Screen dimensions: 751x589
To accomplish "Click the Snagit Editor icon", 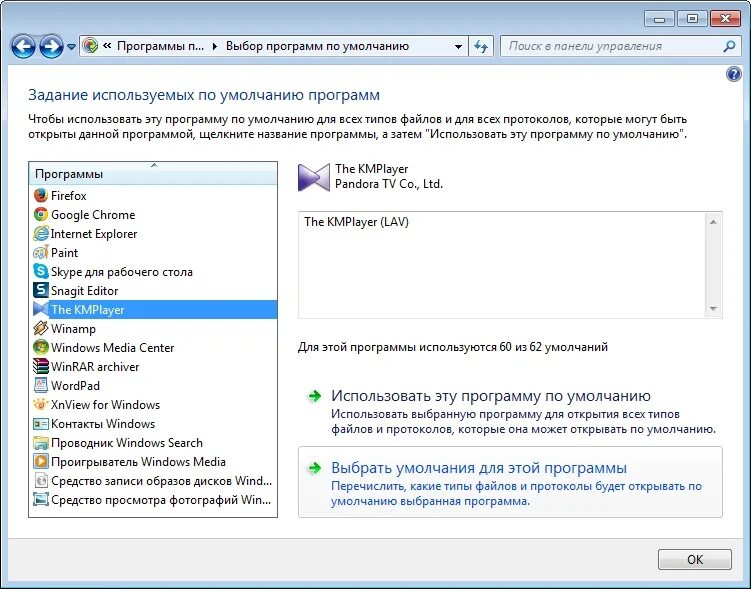I will pyautogui.click(x=41, y=291).
